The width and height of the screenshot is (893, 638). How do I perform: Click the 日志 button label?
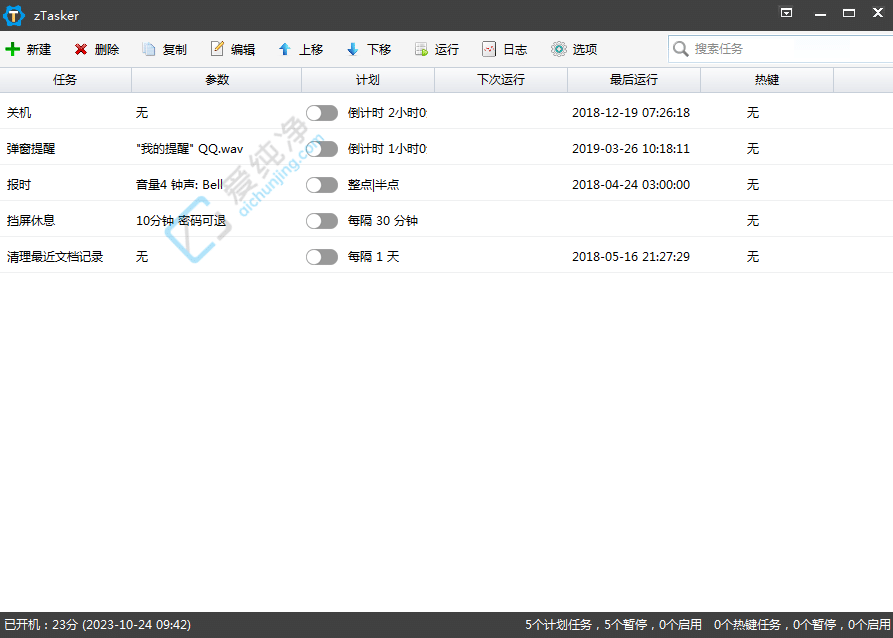515,50
